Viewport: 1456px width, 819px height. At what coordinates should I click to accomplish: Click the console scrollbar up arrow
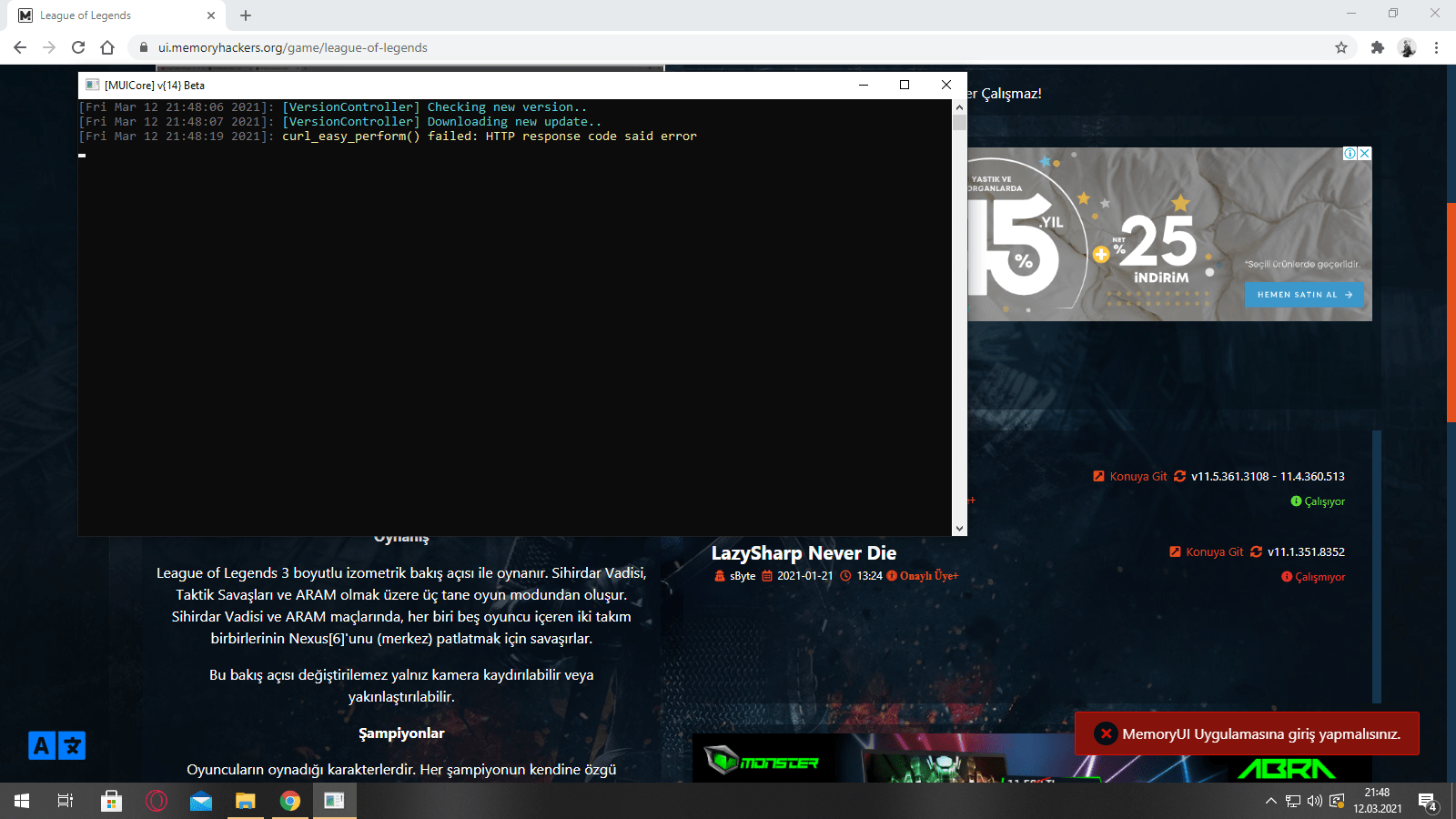pyautogui.click(x=959, y=106)
